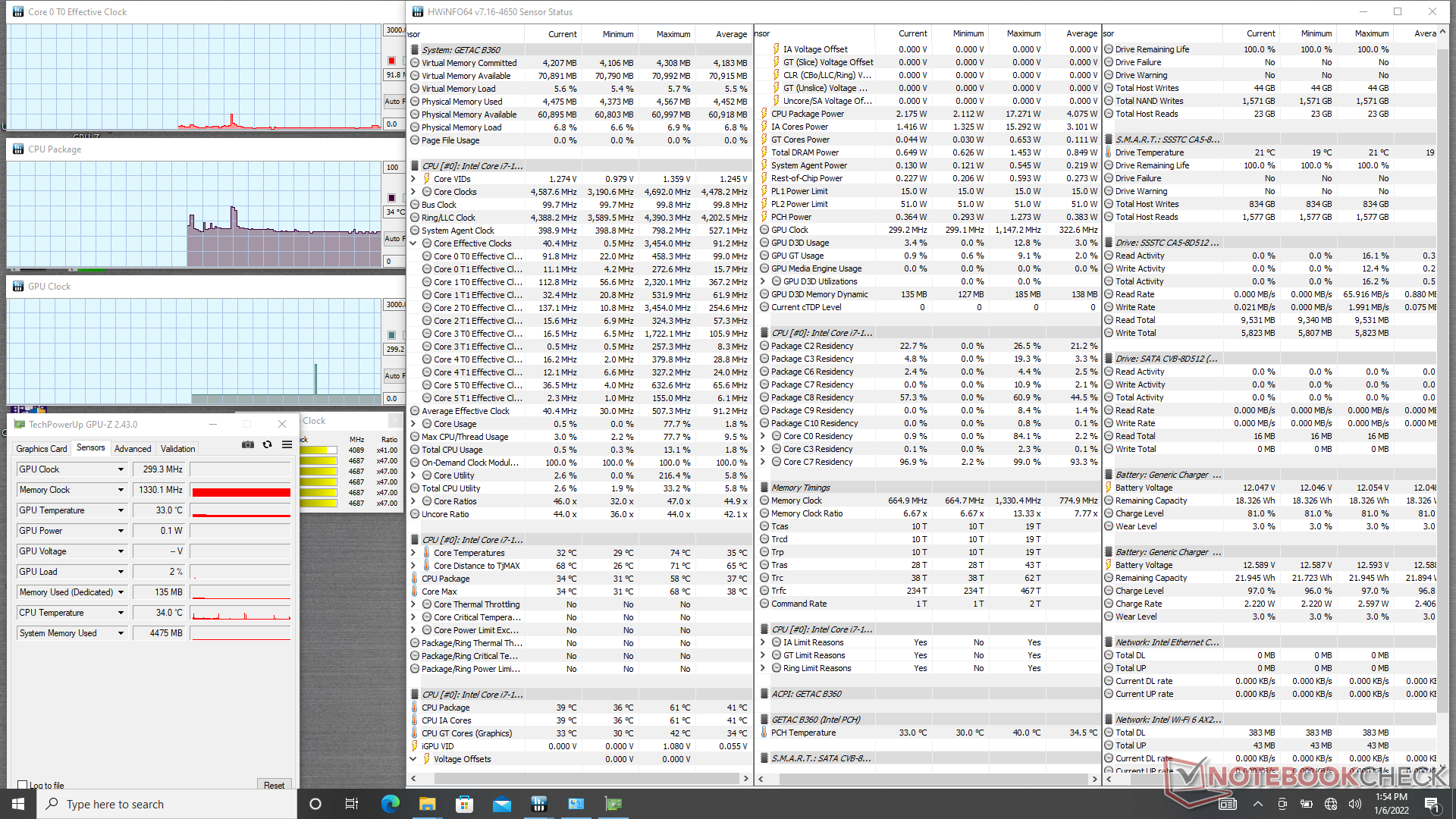Open the GPU Temperature sensor dropdown
Screen dimensions: 1456x819
tap(121, 510)
